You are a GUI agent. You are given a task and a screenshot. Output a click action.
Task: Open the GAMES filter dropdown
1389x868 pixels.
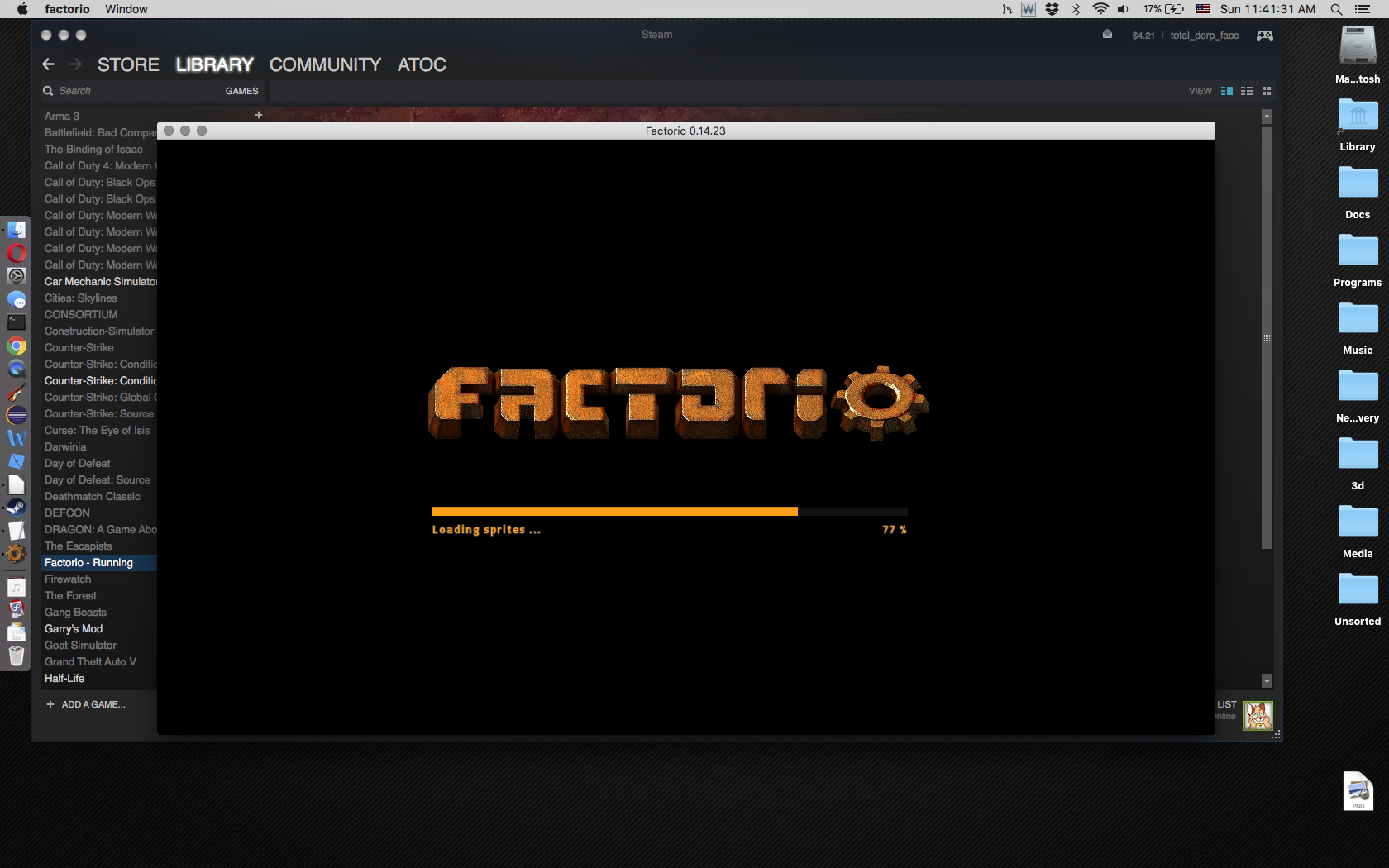coord(241,91)
